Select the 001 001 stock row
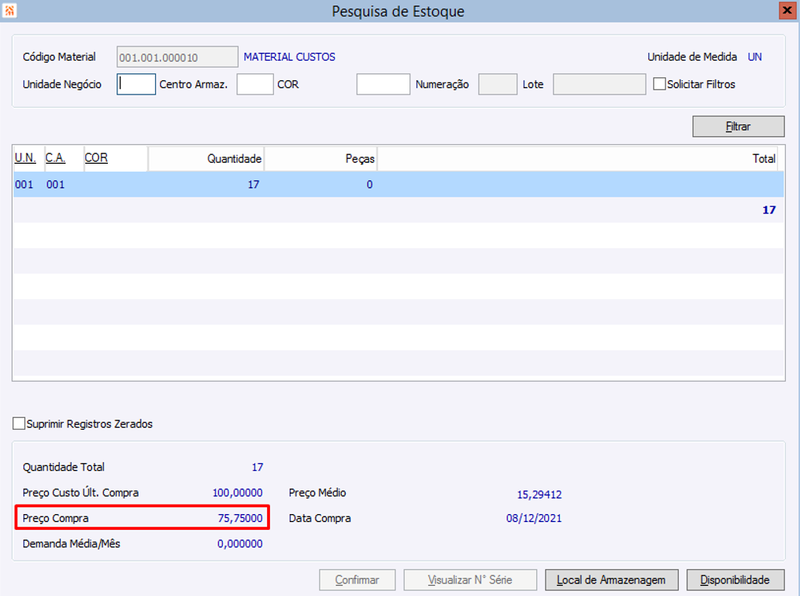Viewport: 800px width, 596px height. [x=398, y=184]
